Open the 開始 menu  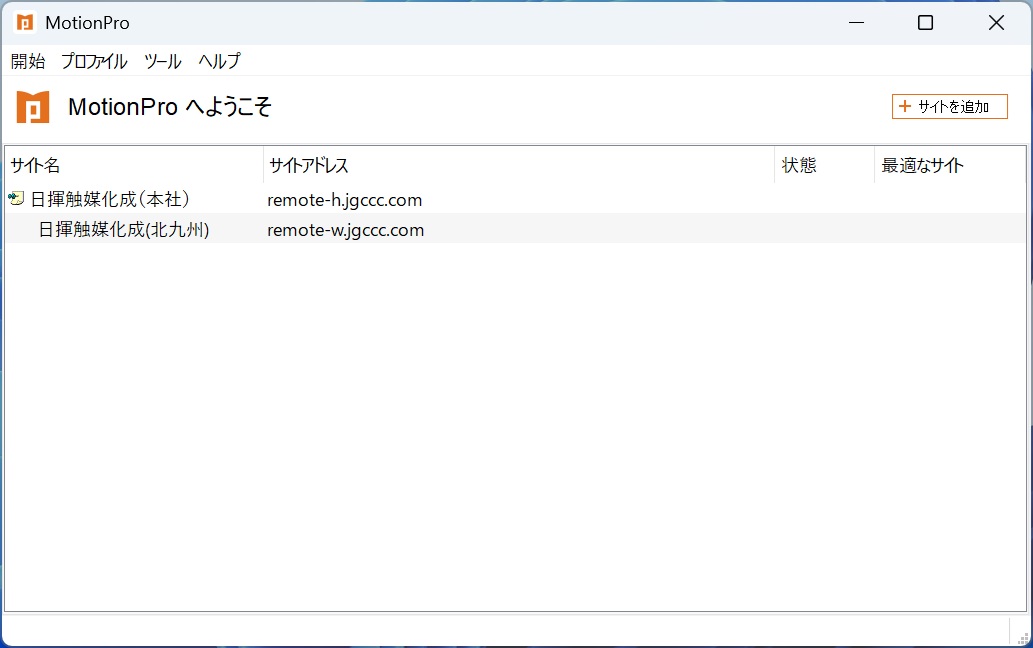pyautogui.click(x=28, y=61)
